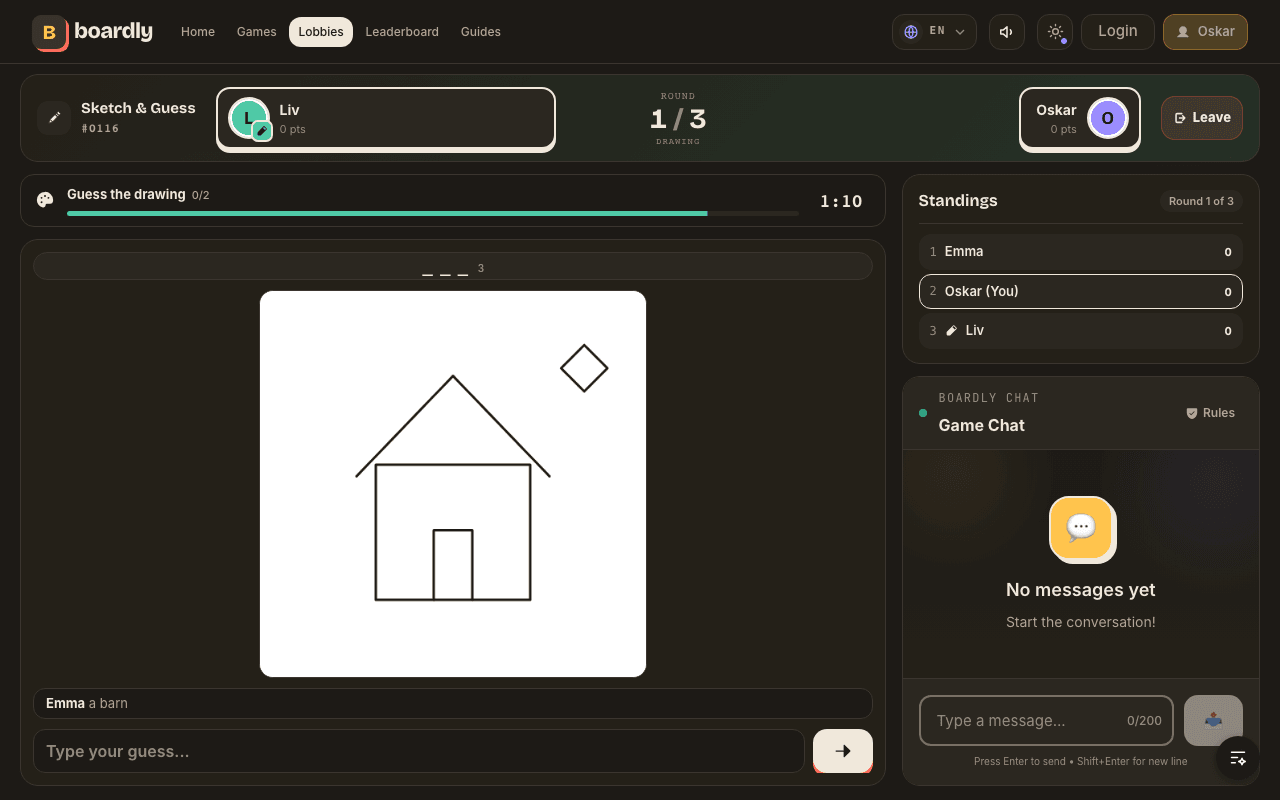Mute sound with the speaker icon
Viewport: 1280px width, 800px height.
pyautogui.click(x=1007, y=32)
